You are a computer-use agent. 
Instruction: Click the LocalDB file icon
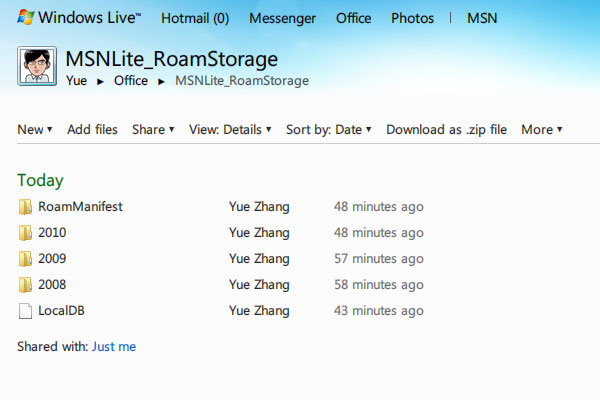point(26,311)
